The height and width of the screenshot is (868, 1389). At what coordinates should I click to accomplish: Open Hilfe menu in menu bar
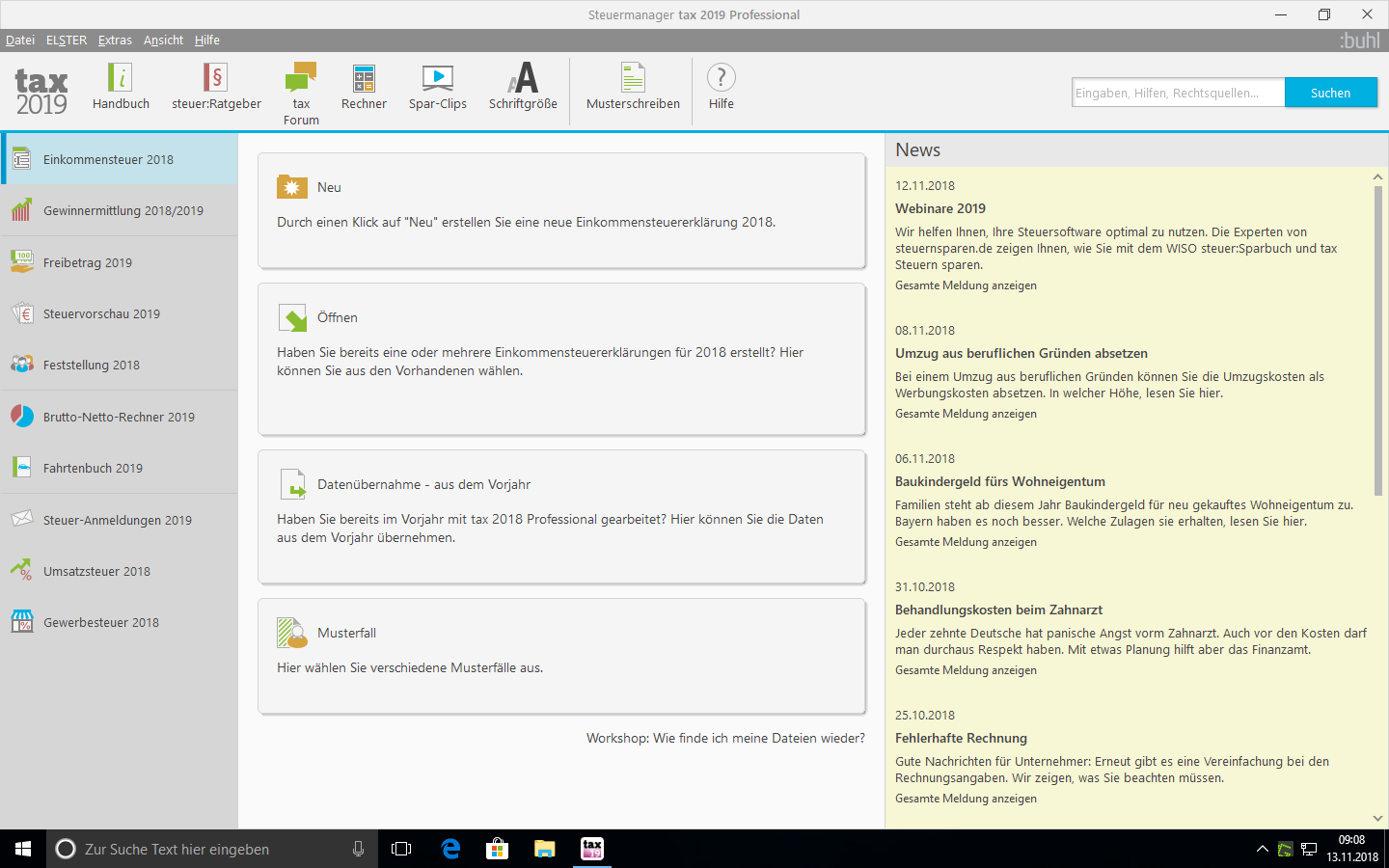pos(207,41)
